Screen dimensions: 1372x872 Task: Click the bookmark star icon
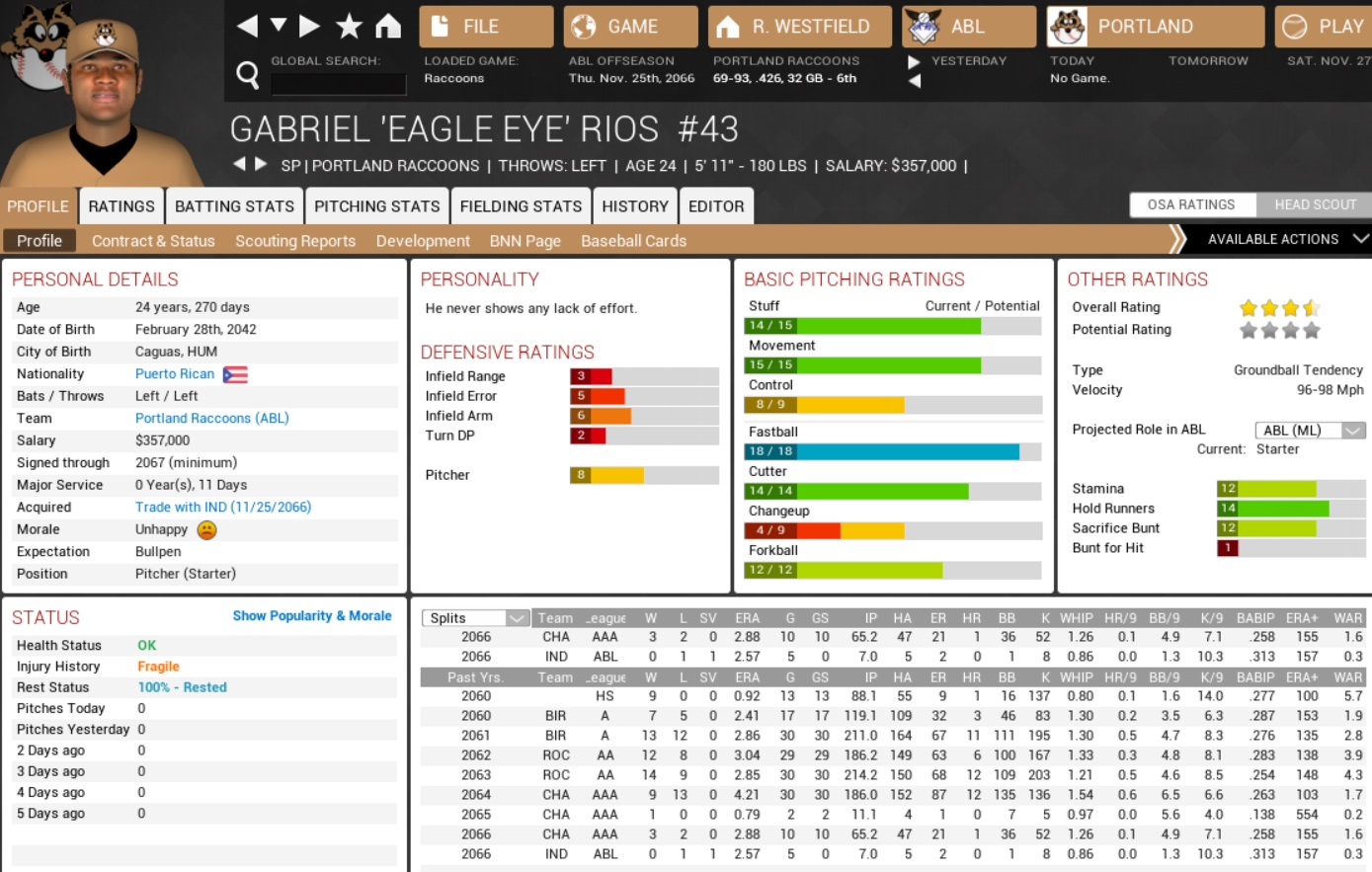tap(349, 27)
